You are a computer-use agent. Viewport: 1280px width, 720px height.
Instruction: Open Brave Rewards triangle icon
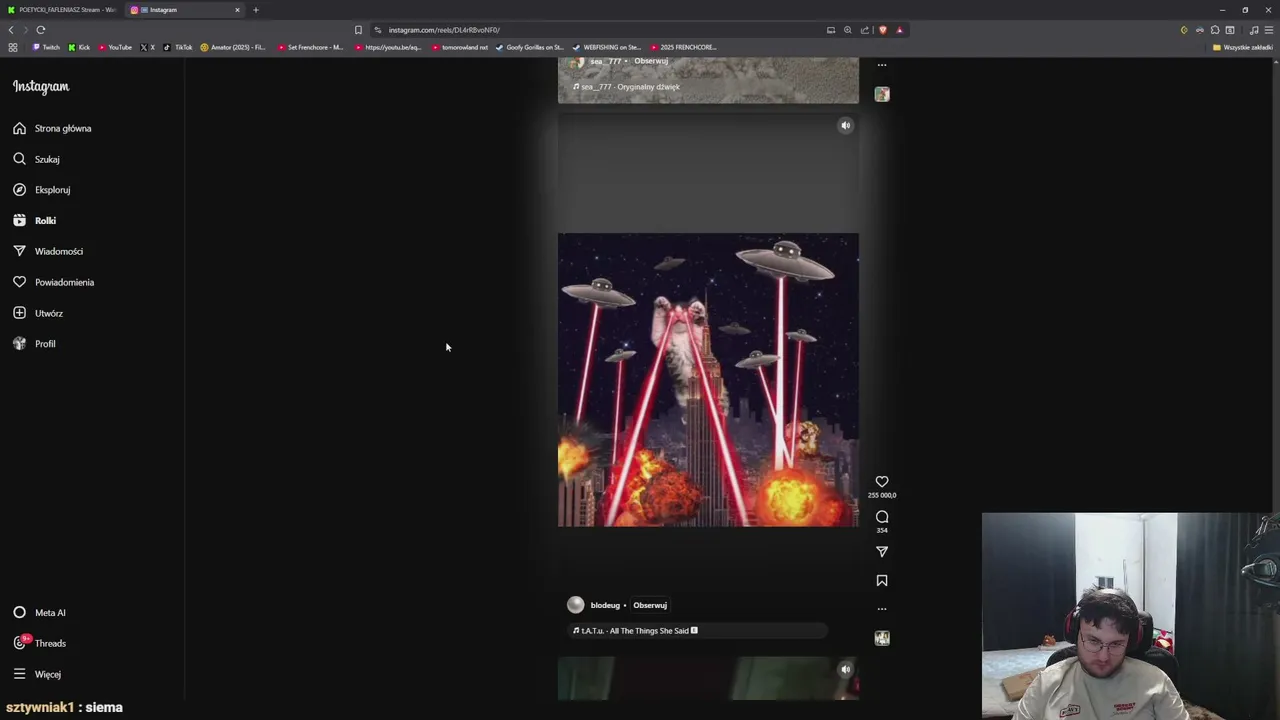pos(899,30)
